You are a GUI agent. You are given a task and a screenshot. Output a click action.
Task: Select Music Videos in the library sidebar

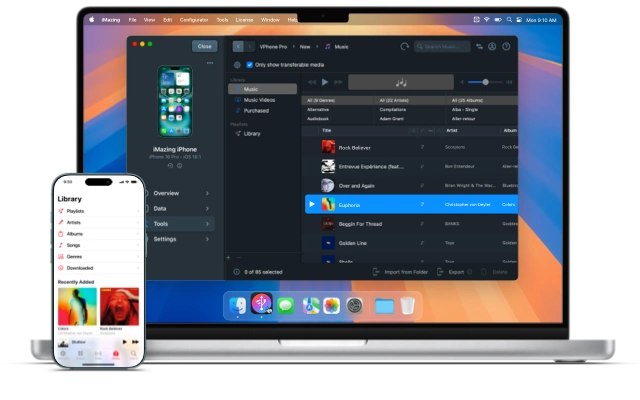pos(259,99)
